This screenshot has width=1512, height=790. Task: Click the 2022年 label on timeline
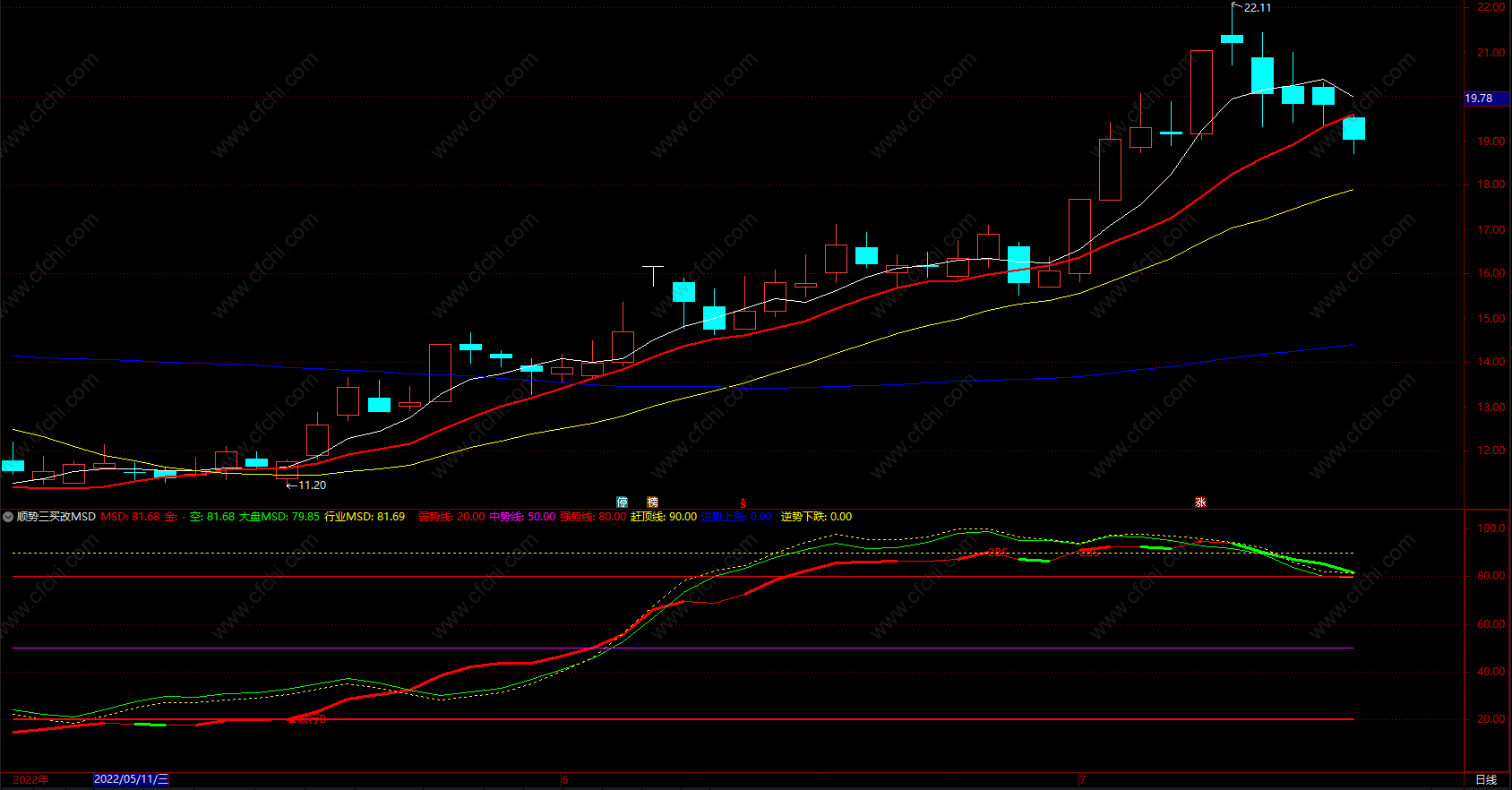pyautogui.click(x=30, y=780)
